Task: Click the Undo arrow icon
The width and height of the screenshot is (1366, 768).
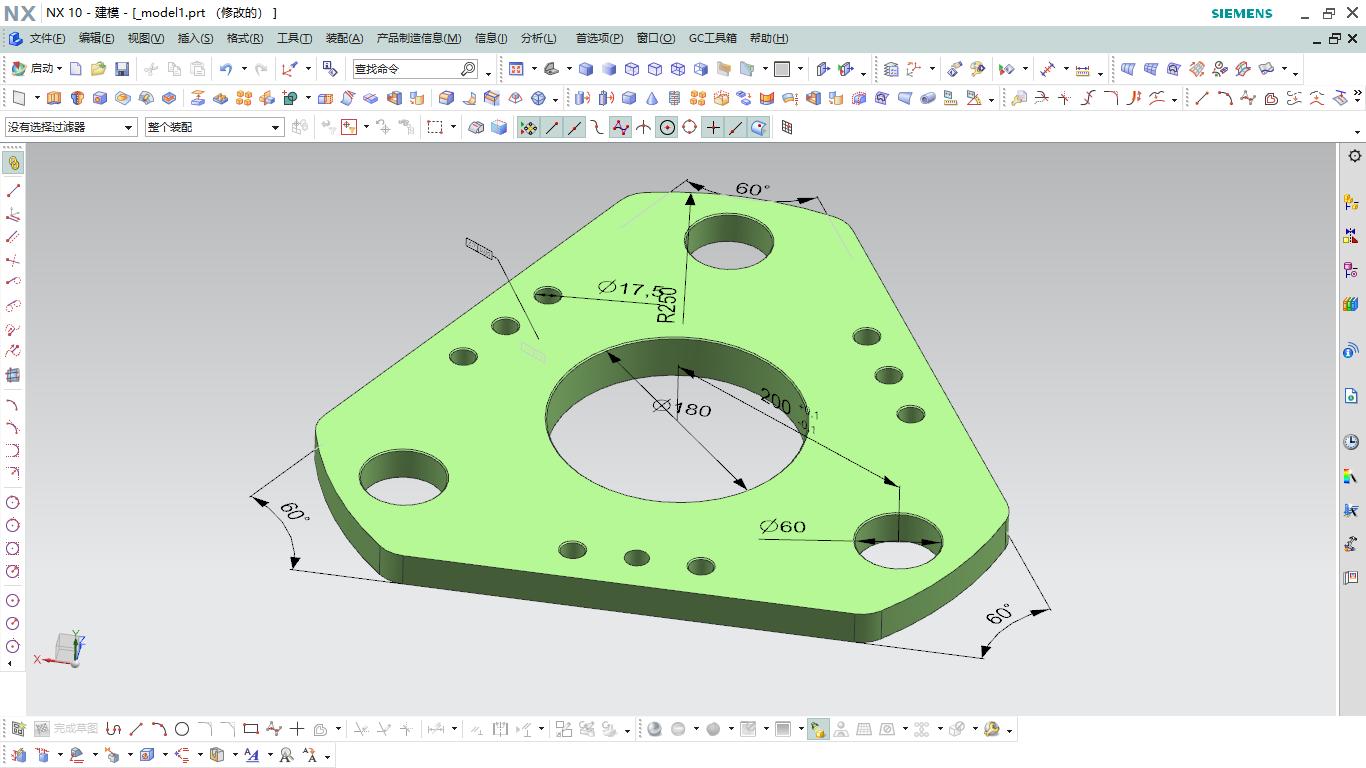Action: (226, 69)
